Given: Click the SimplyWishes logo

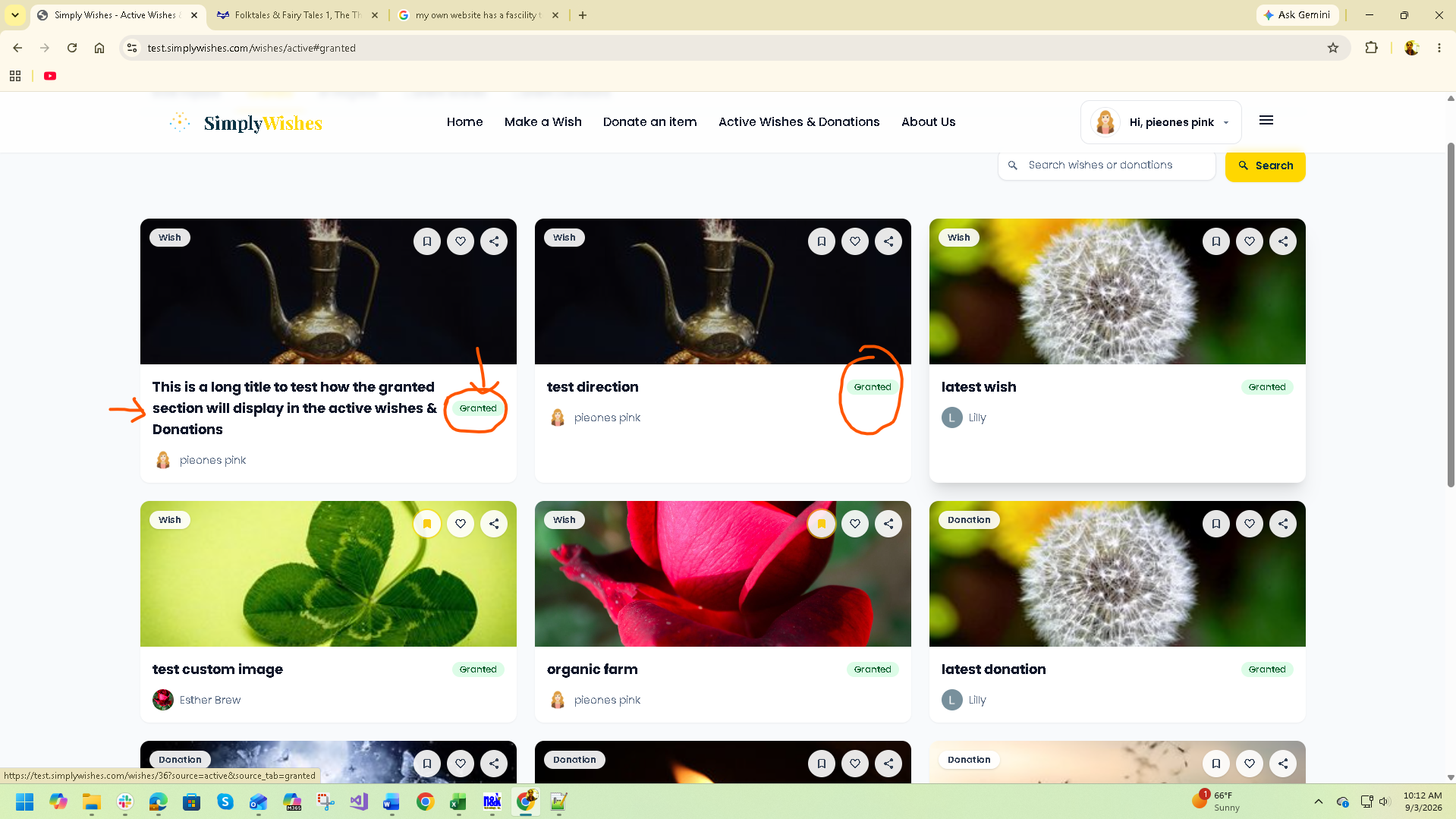Looking at the screenshot, I should pyautogui.click(x=246, y=123).
